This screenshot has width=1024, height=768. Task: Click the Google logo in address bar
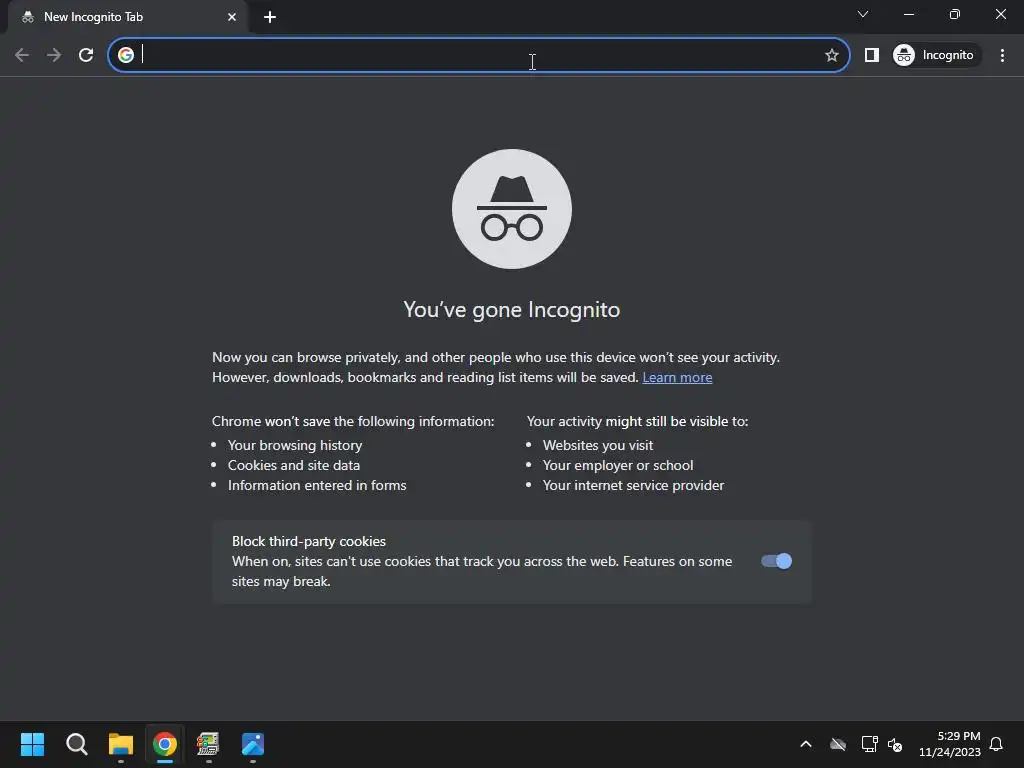click(125, 55)
